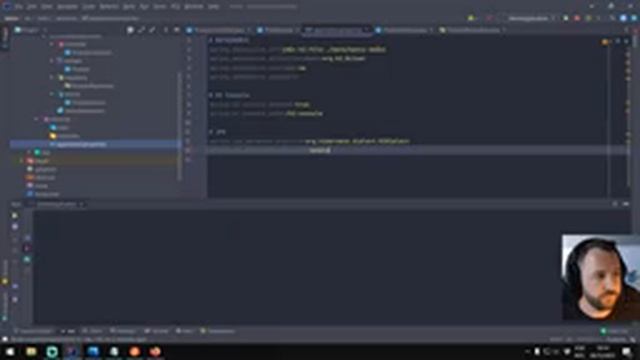640x360 pixels.
Task: Close the active editor tab
Action: [366, 30]
